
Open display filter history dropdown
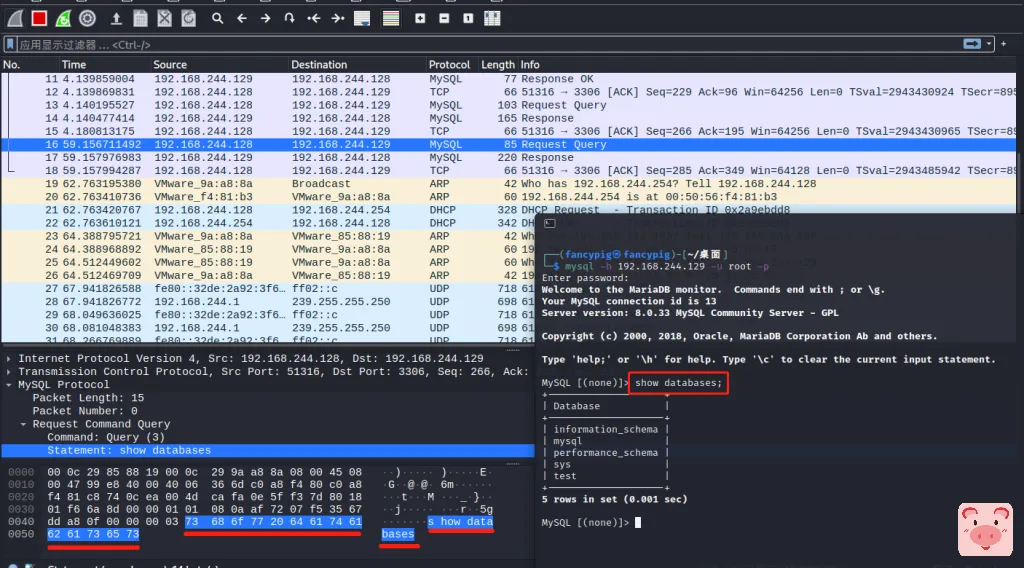pos(990,44)
